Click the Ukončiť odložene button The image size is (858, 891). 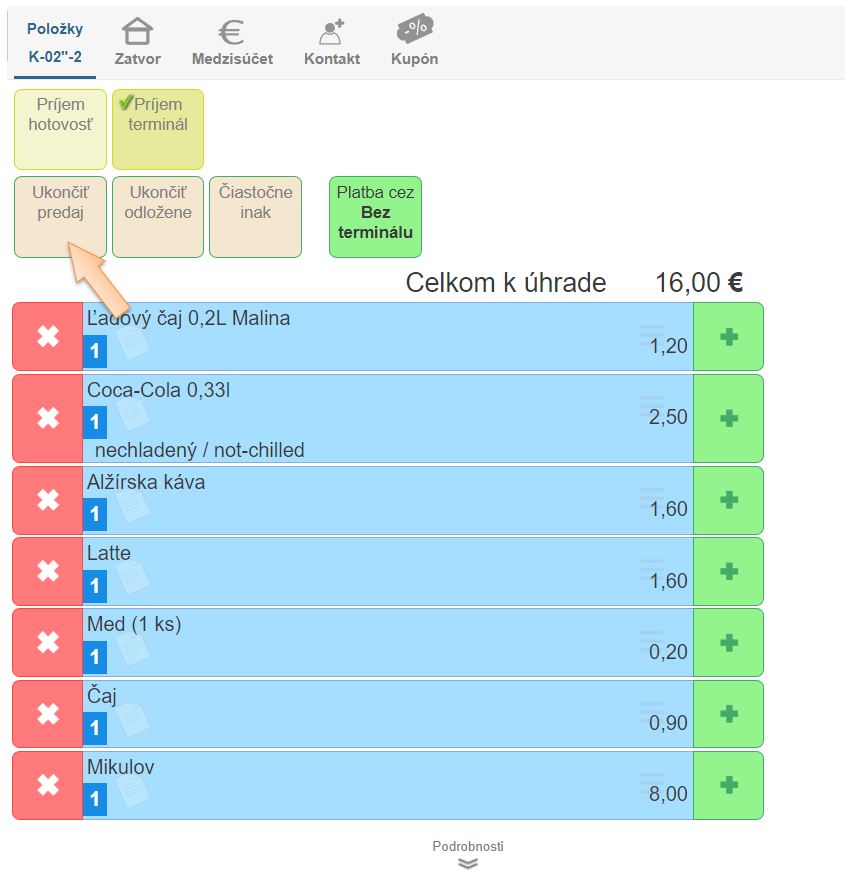[x=157, y=217]
